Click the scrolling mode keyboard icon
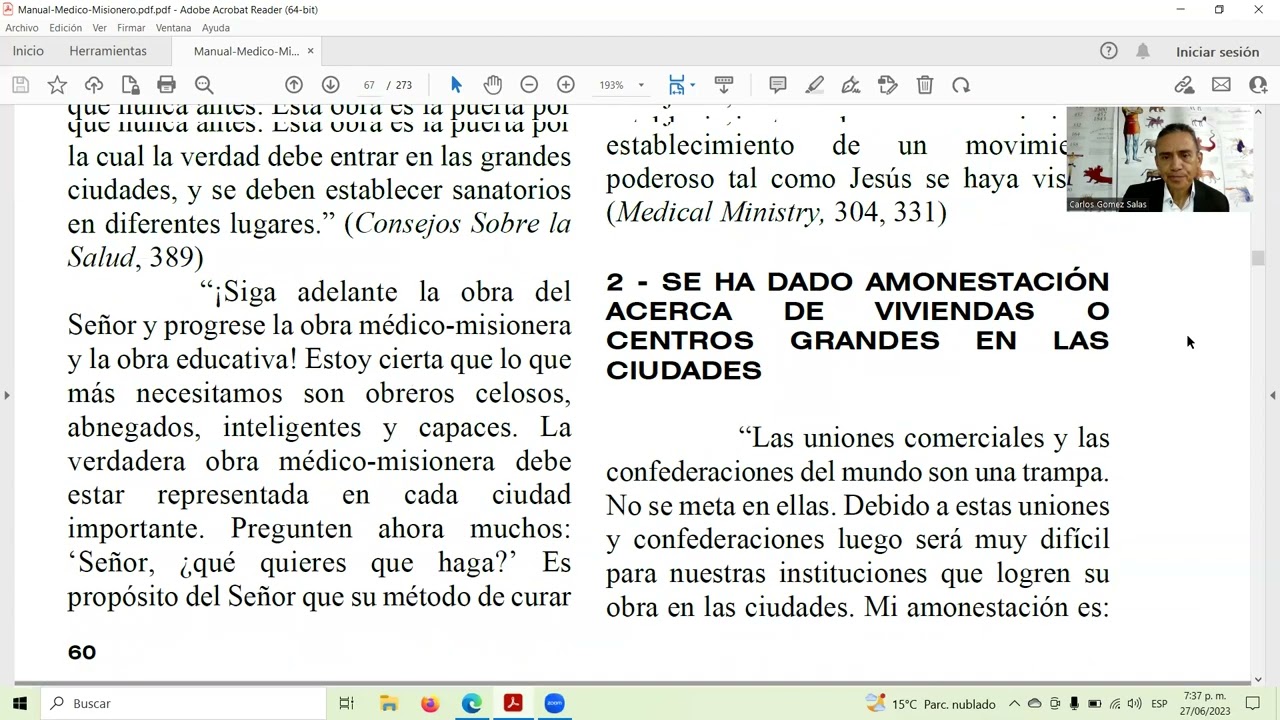Screen dimensions: 1280x720 (x=724, y=85)
